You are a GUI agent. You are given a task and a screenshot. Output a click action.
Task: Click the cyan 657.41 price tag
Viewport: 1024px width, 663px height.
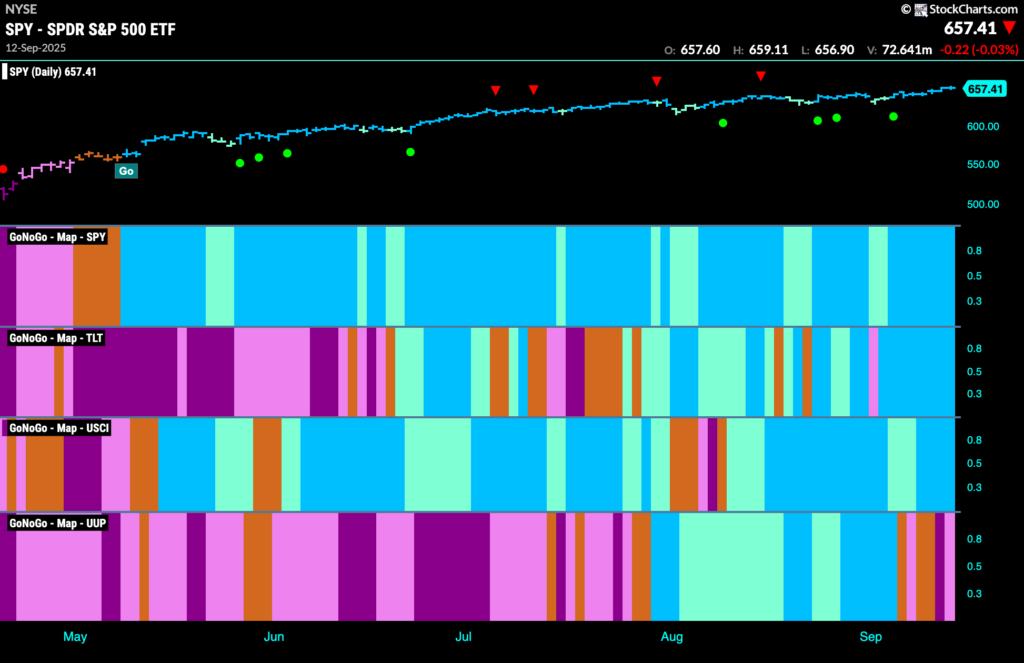click(985, 89)
